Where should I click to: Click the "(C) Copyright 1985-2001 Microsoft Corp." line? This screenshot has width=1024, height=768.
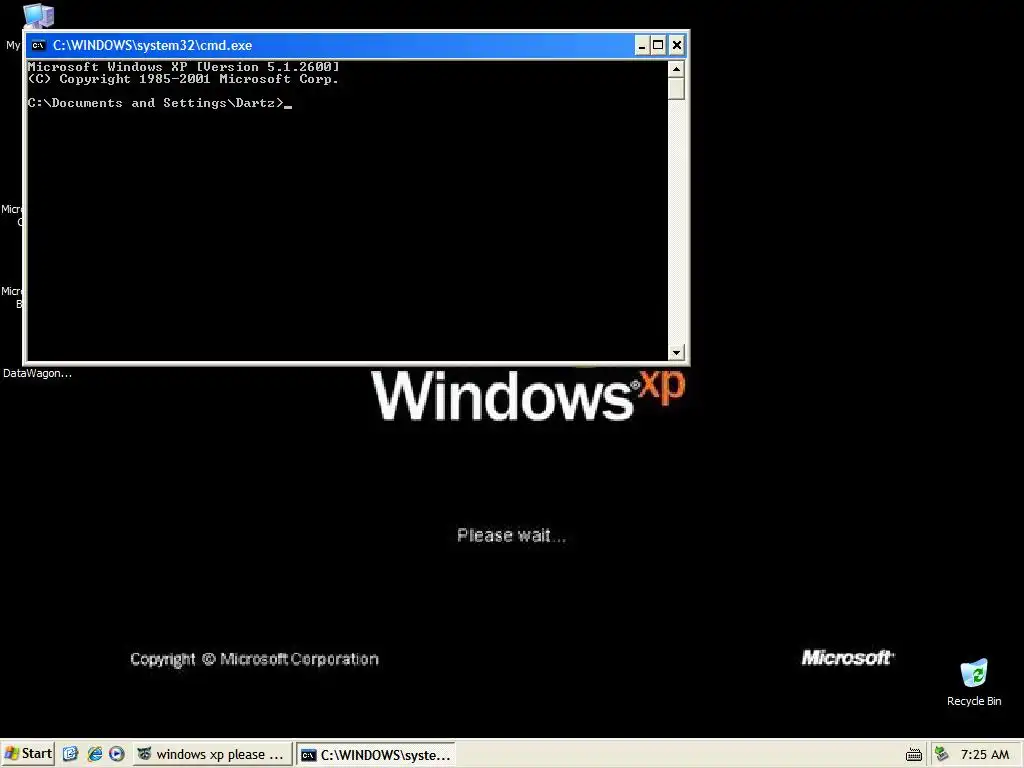coord(183,79)
